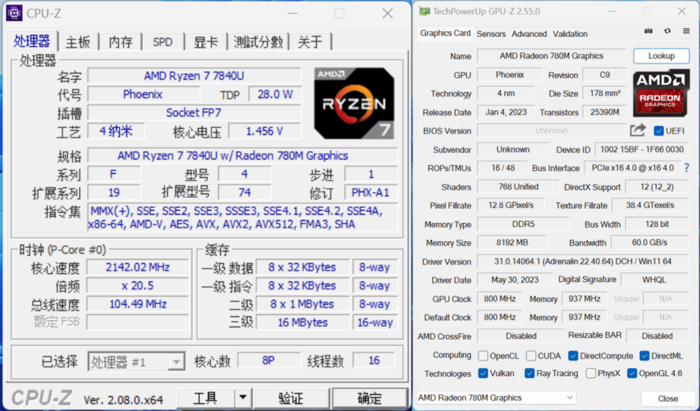Toggle the Ray Tracing checkbox
This screenshot has width=700, height=411.
[529, 373]
